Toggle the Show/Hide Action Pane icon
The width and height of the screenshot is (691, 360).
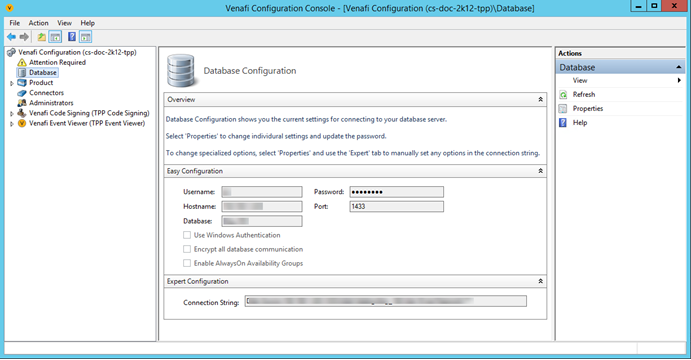click(85, 37)
